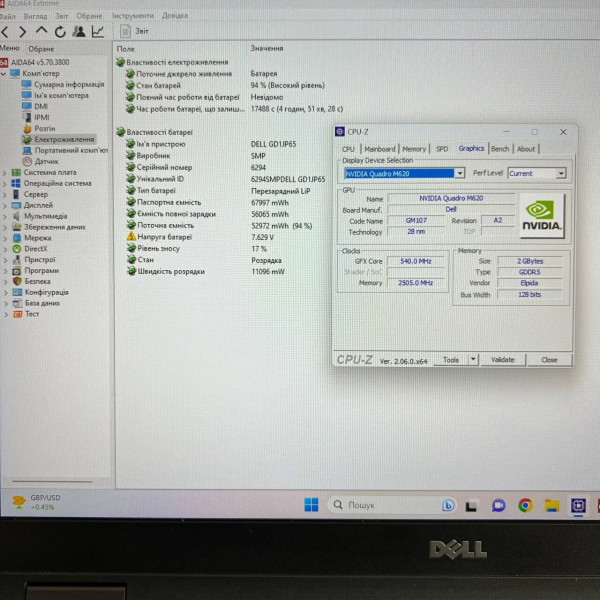Switch to the Меню sidebar tab
Viewport: 600px width, 600px height.
(x=10, y=48)
